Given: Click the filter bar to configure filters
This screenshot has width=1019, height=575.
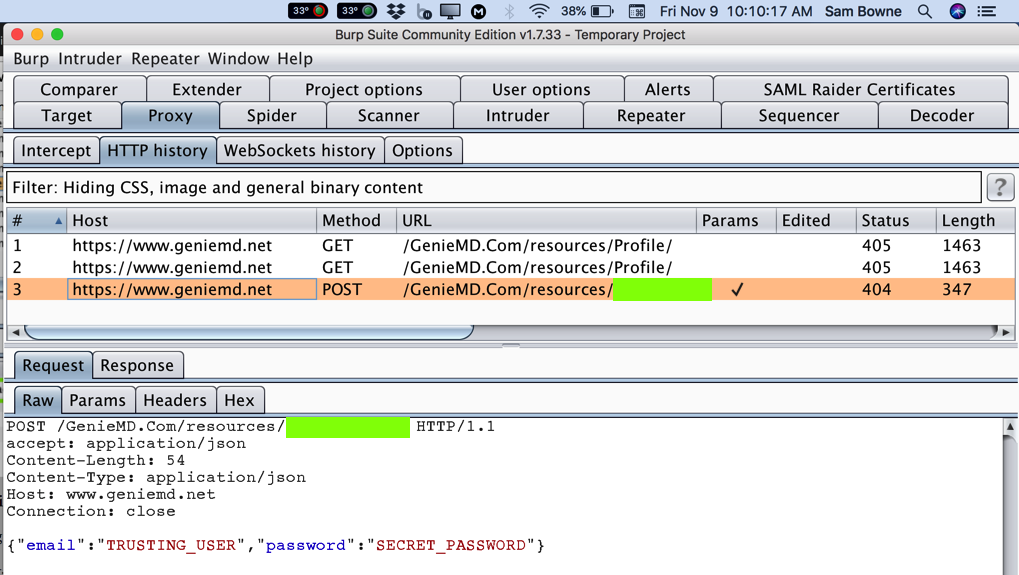Looking at the screenshot, I should click(x=493, y=187).
